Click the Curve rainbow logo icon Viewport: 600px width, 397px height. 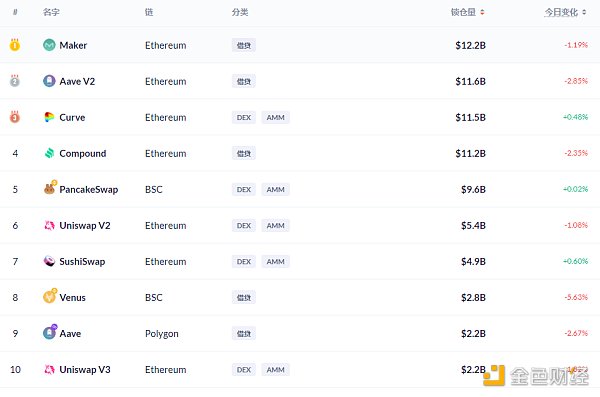(x=49, y=117)
